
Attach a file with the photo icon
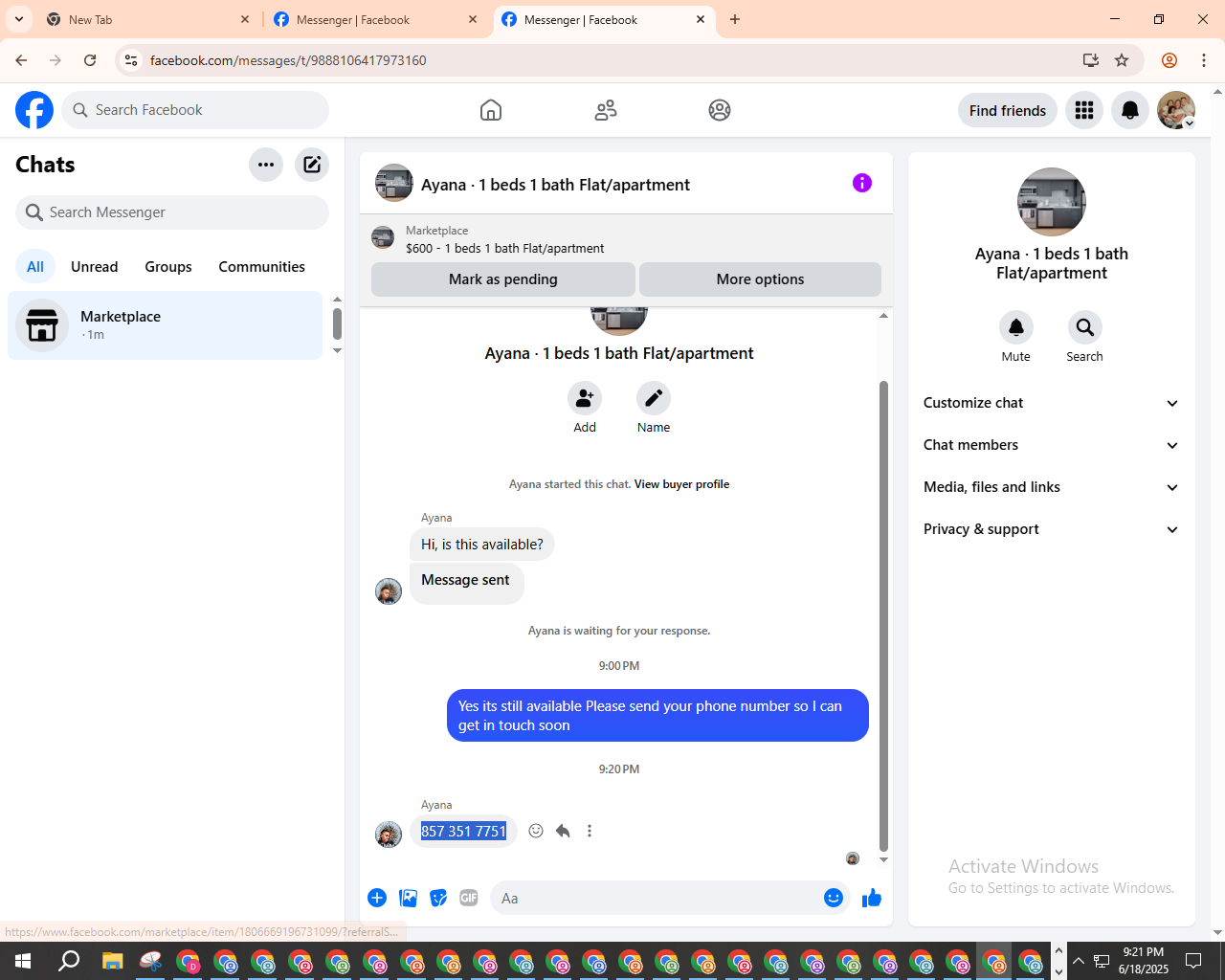coord(409,898)
